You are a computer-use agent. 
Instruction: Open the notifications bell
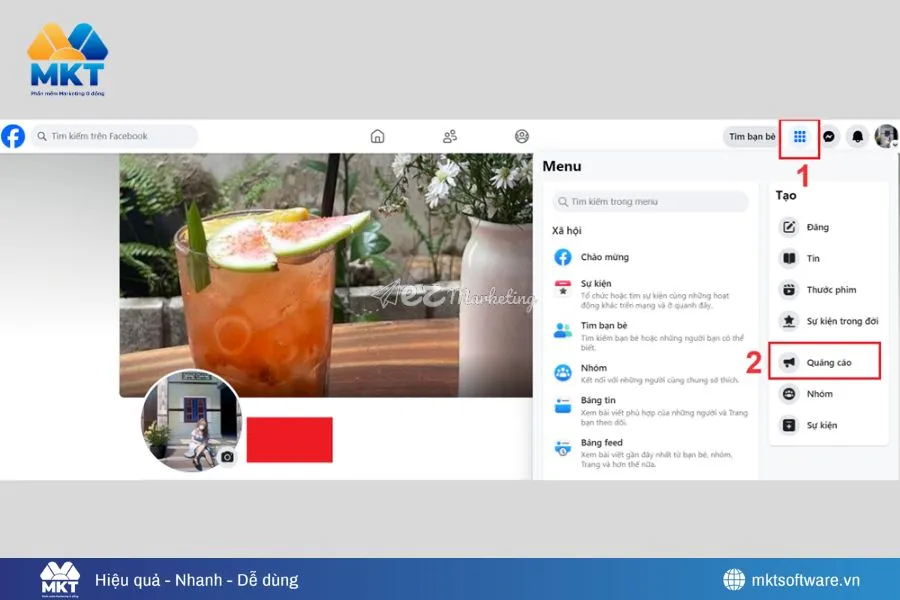click(857, 136)
